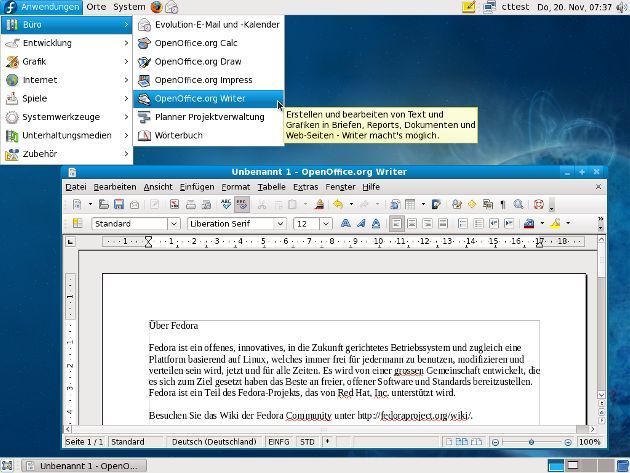Open the paragraph style Standard dropdown

pyautogui.click(x=174, y=223)
